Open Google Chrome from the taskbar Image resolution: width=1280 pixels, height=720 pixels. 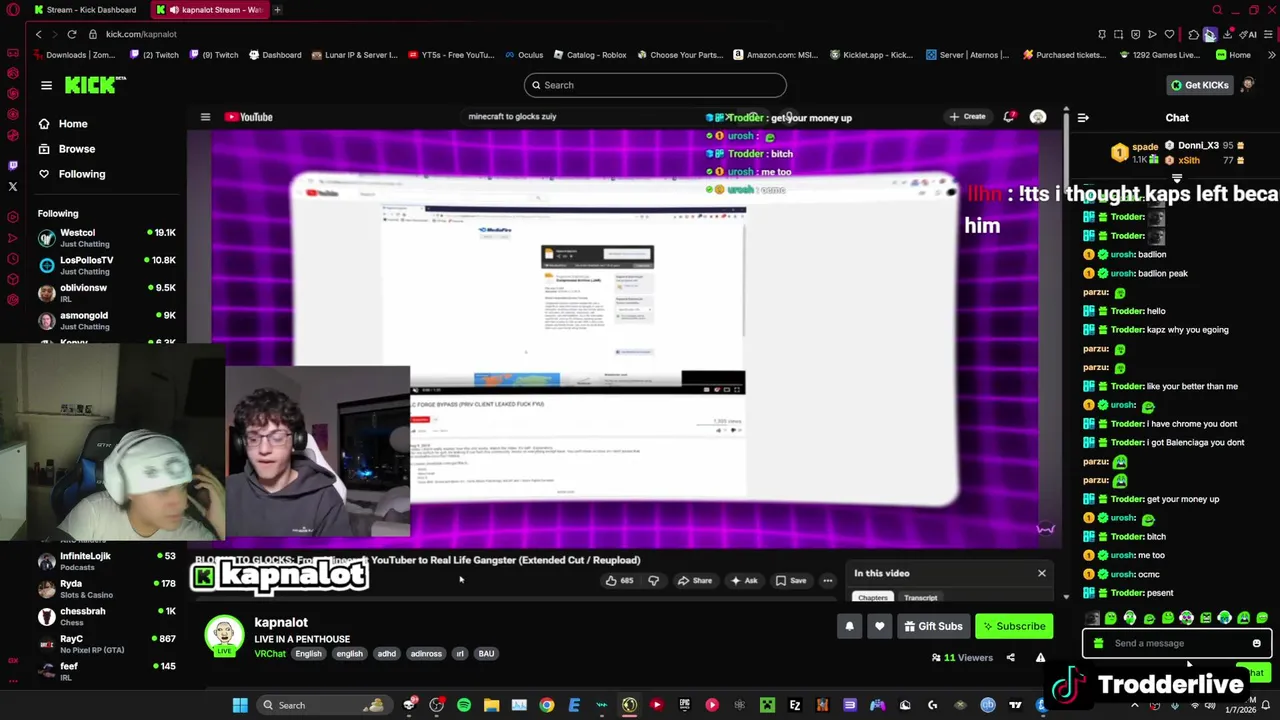pyautogui.click(x=547, y=705)
